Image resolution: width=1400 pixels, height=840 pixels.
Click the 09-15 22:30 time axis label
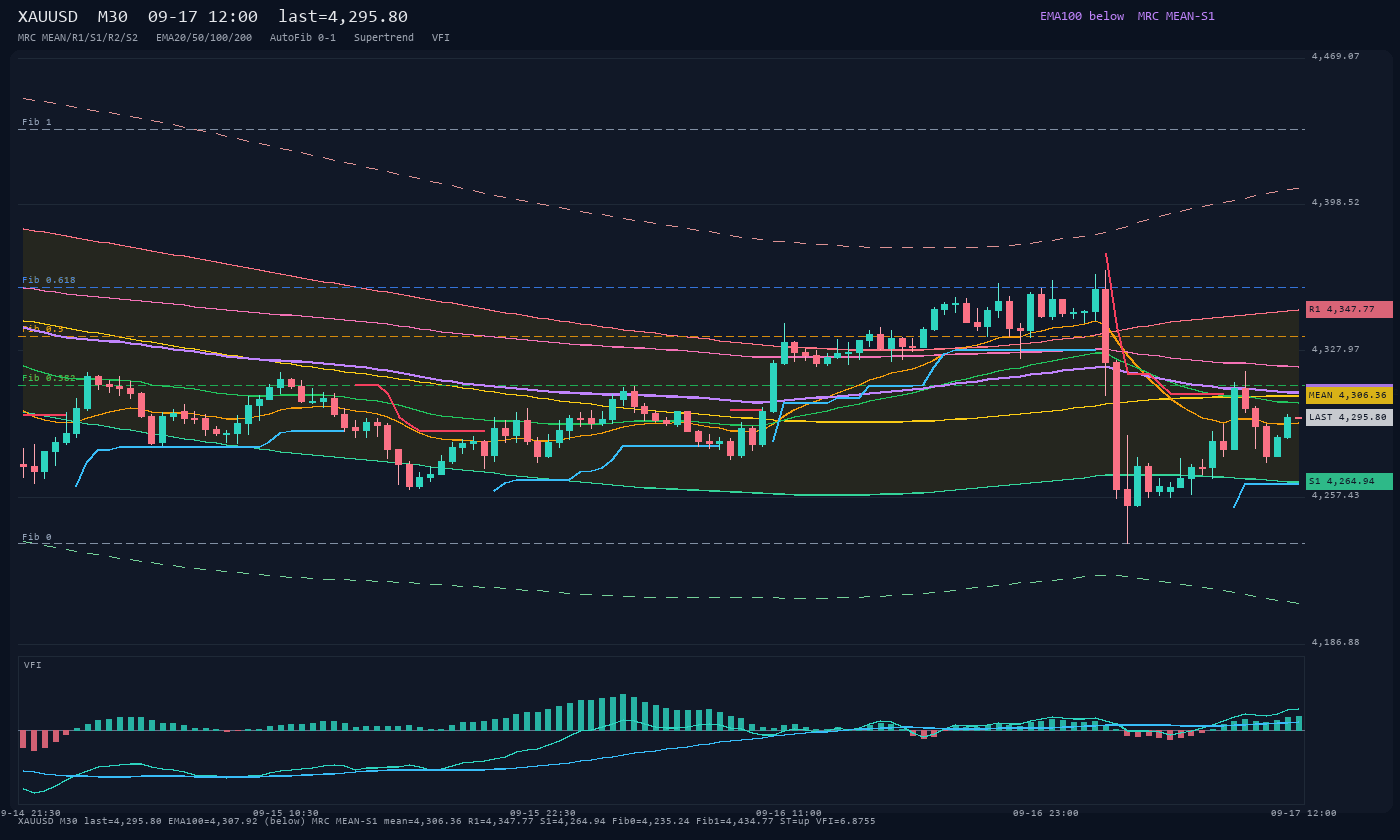point(543,813)
